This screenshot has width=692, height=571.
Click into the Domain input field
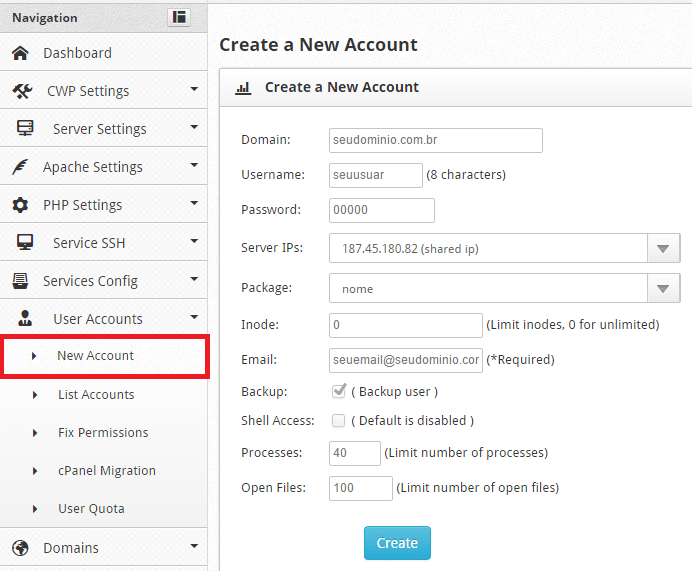436,140
